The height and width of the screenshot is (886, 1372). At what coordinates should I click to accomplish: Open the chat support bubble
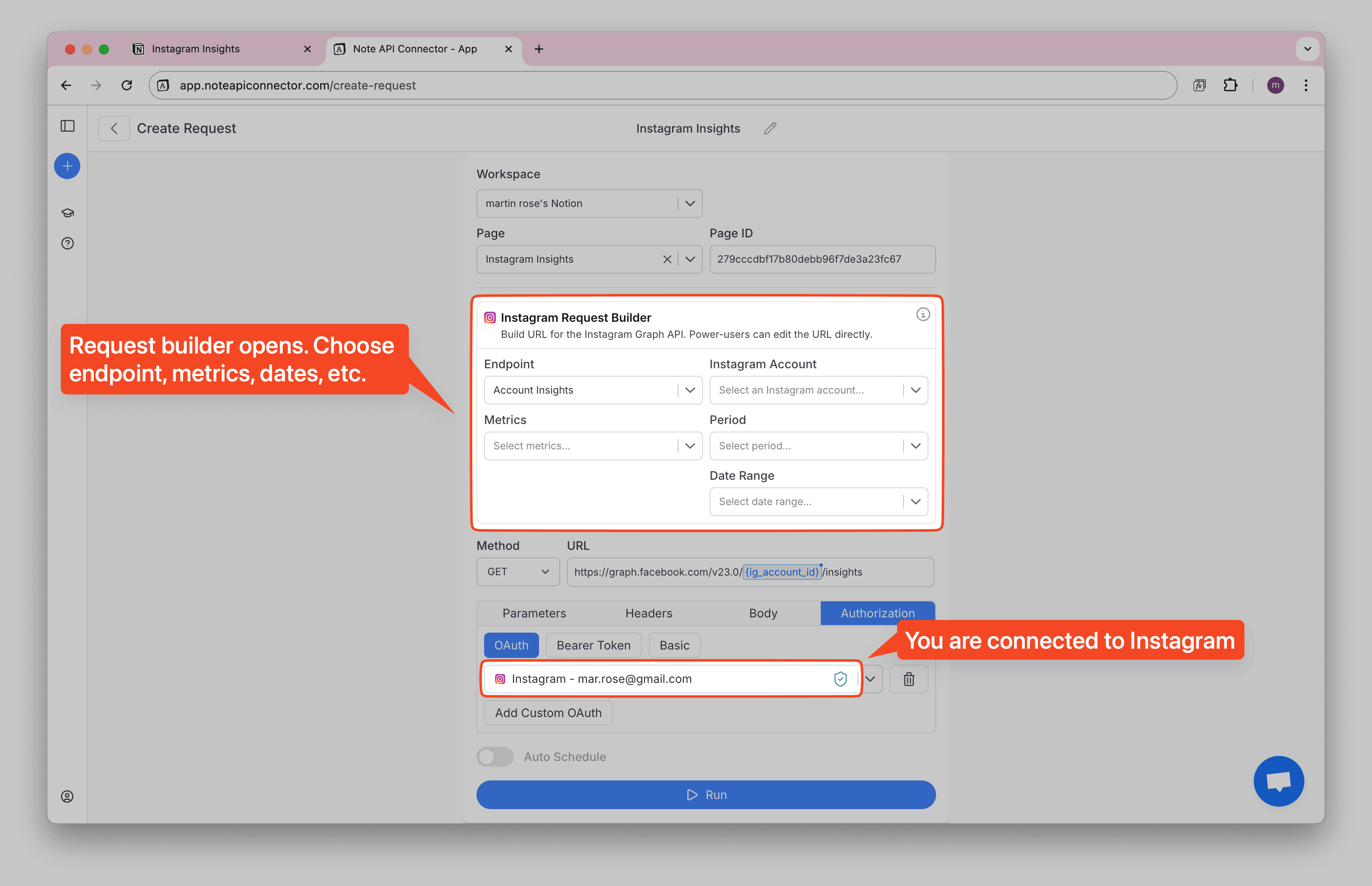pos(1279,781)
